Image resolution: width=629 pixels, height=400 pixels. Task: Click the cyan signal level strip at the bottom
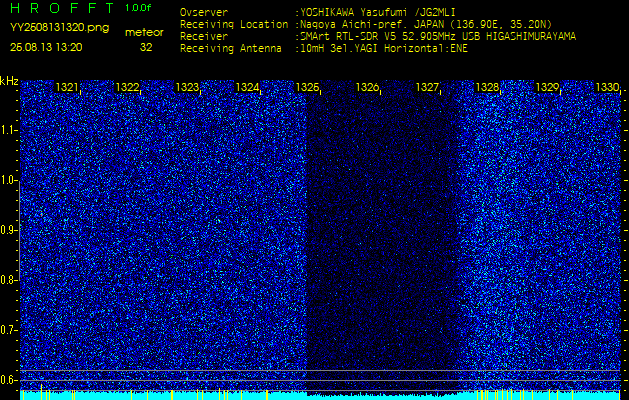[321, 395]
